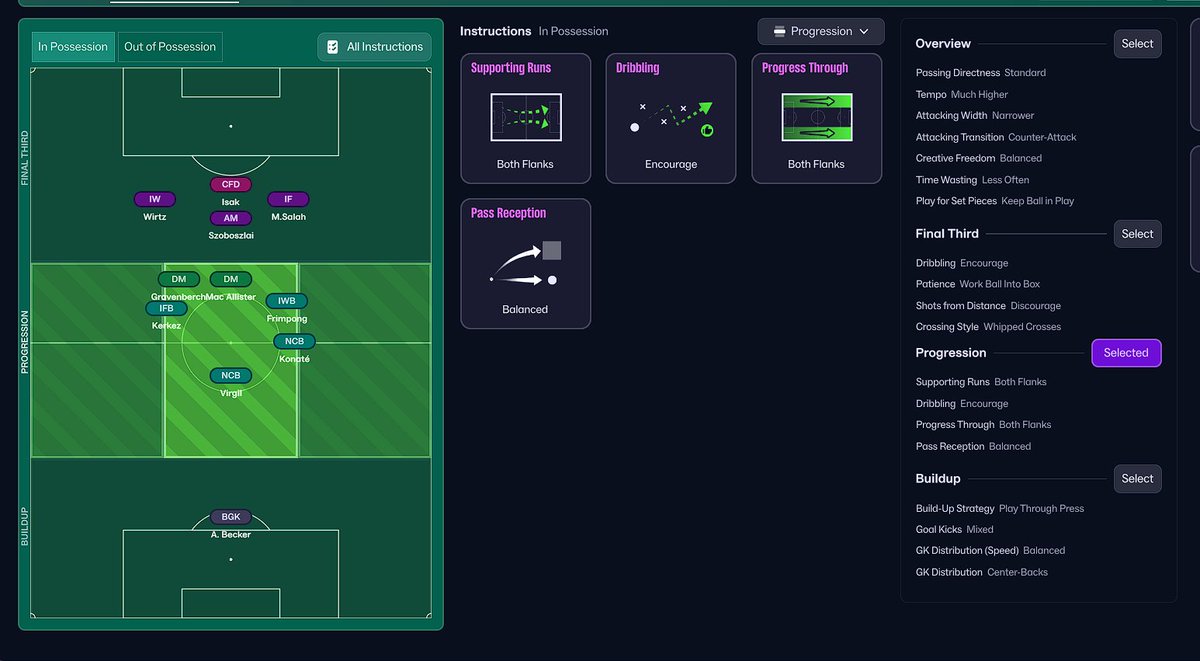
Task: Click the Select button for Final Third
Action: click(x=1137, y=233)
